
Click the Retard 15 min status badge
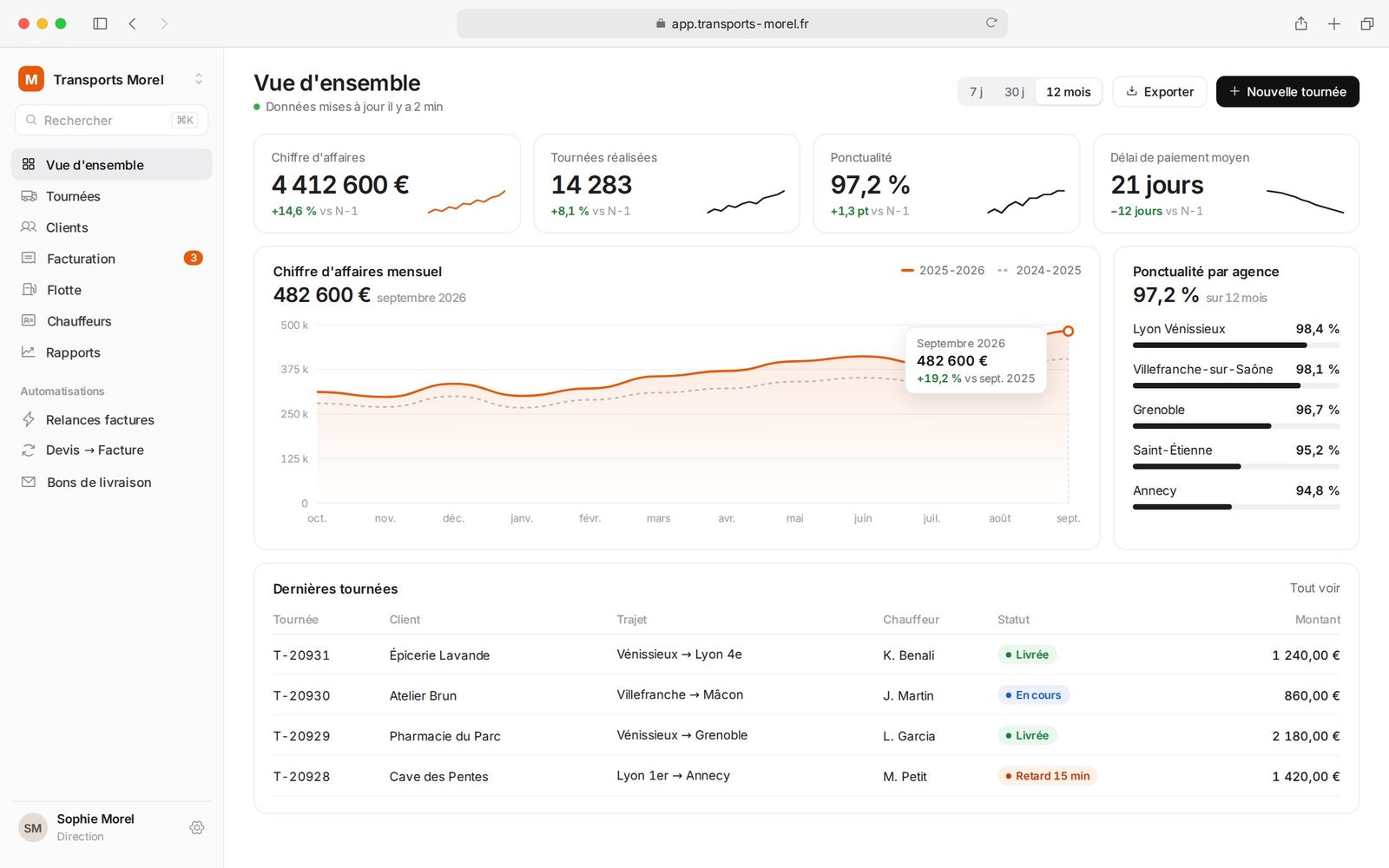tap(1047, 776)
